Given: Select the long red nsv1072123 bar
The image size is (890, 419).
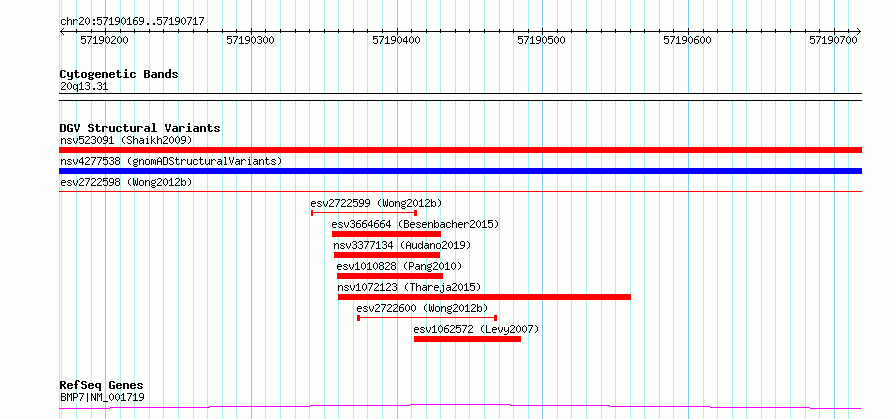Looking at the screenshot, I should 484,297.
